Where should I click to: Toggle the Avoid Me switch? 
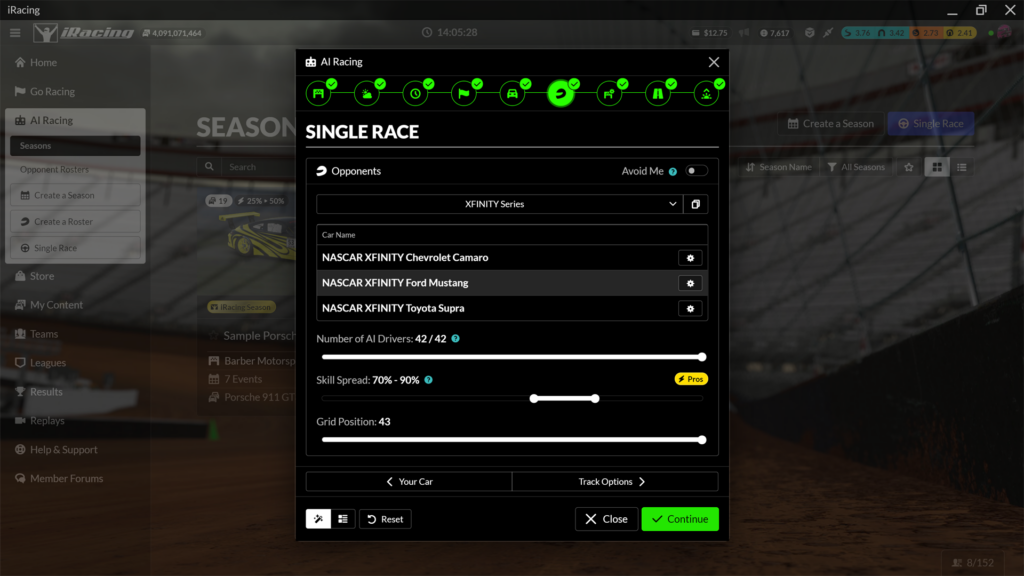pos(696,171)
